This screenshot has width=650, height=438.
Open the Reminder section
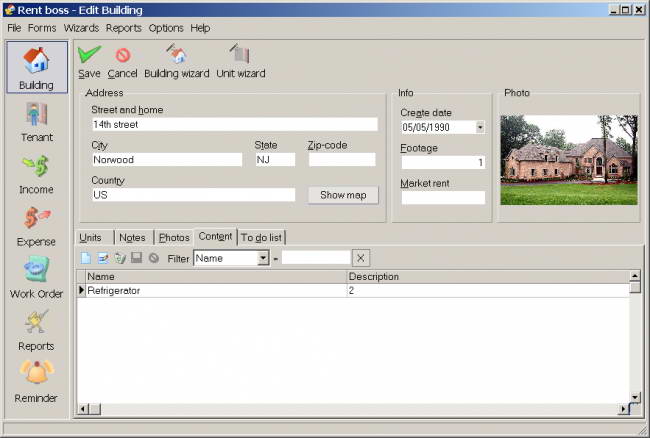(x=36, y=381)
